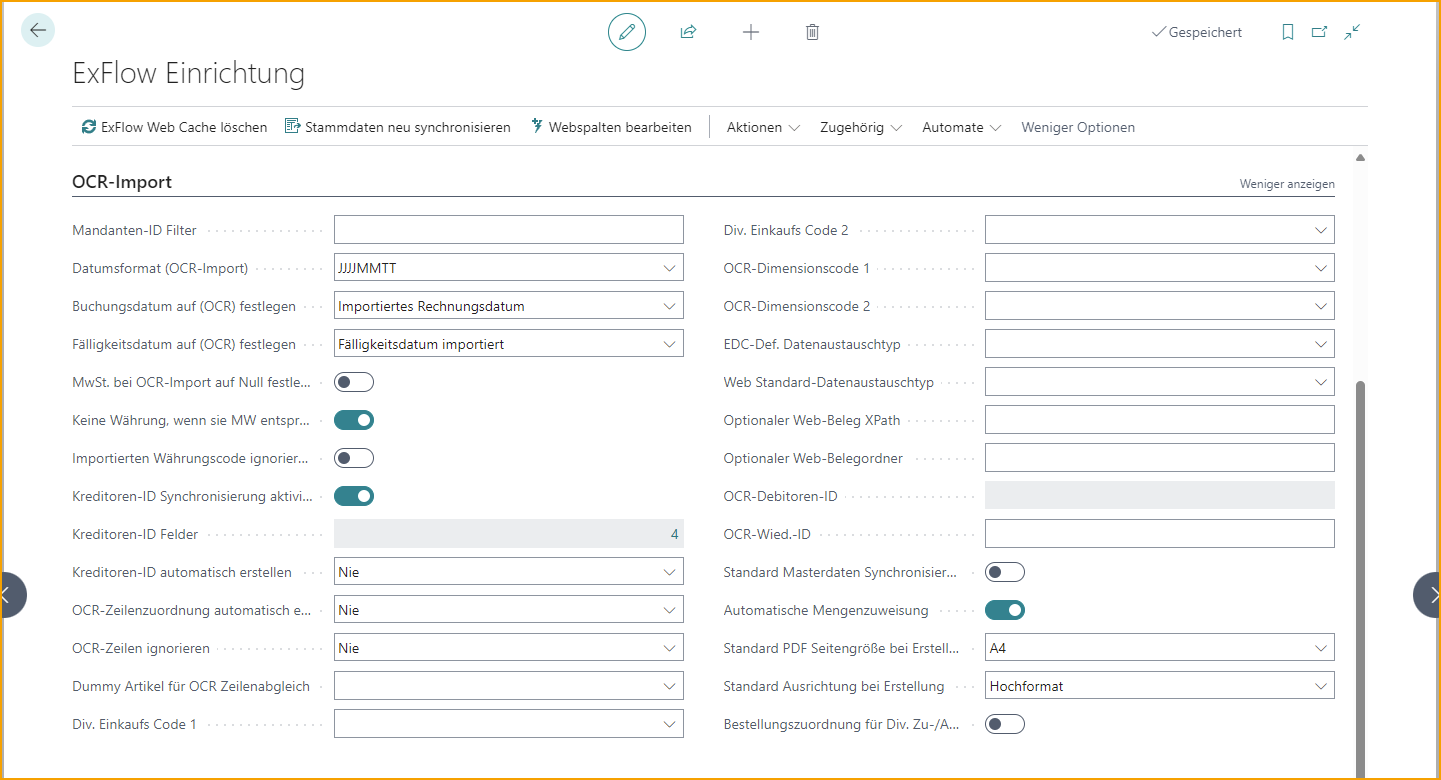The height and width of the screenshot is (780, 1441).
Task: Click the scrollbar up arrow
Action: (1360, 157)
